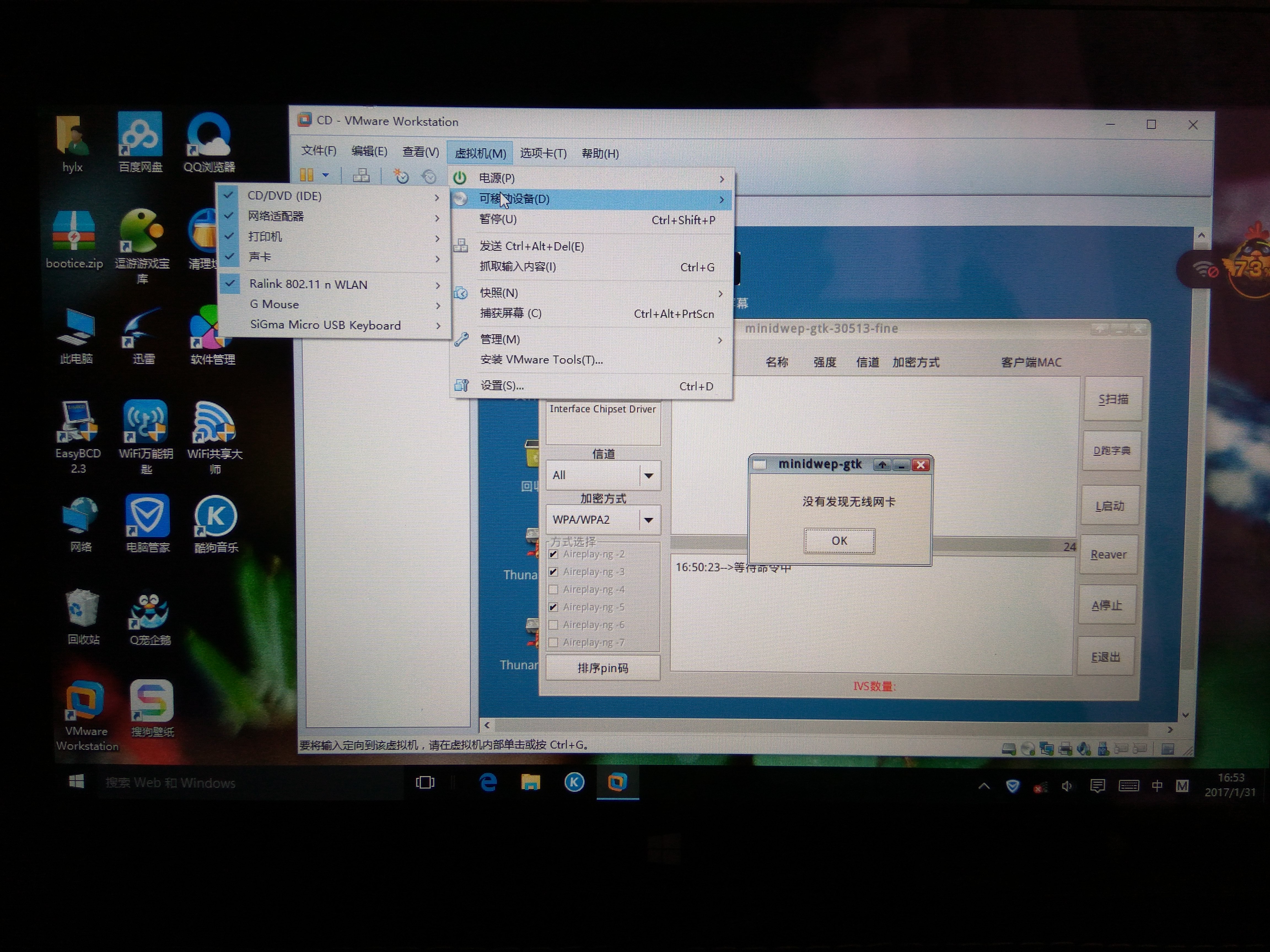This screenshot has width=1270, height=952.
Task: Click the VM horizontal scrollbar right arrow
Action: pos(1170,729)
